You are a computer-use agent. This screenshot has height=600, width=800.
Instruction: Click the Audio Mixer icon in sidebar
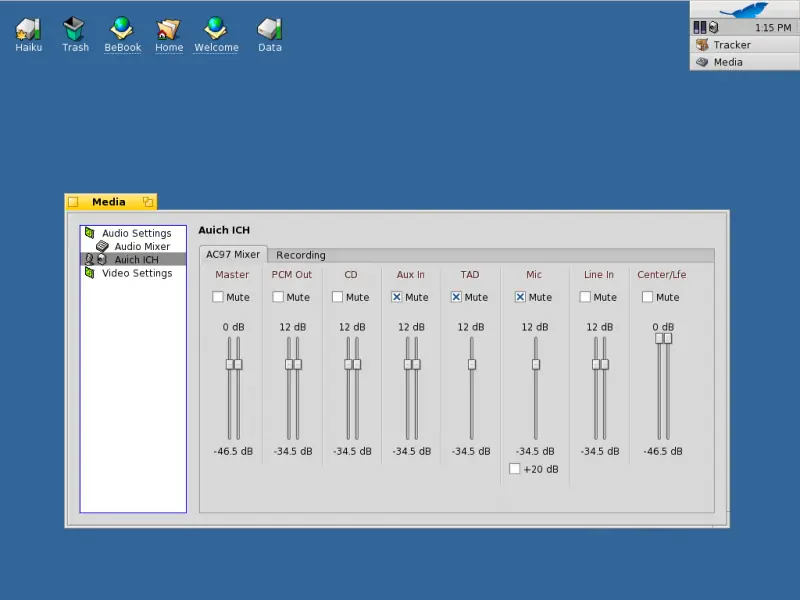[103, 246]
